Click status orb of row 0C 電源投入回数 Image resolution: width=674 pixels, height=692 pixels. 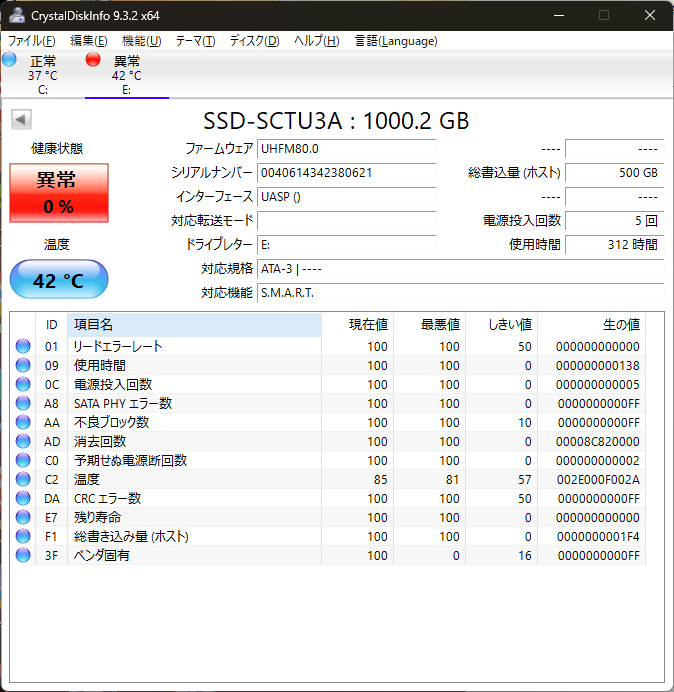click(23, 384)
